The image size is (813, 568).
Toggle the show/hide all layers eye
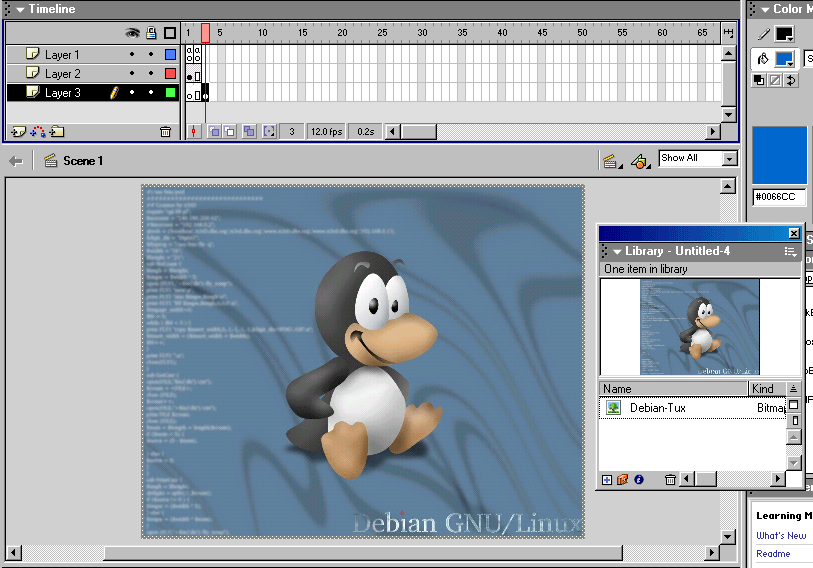coord(132,33)
